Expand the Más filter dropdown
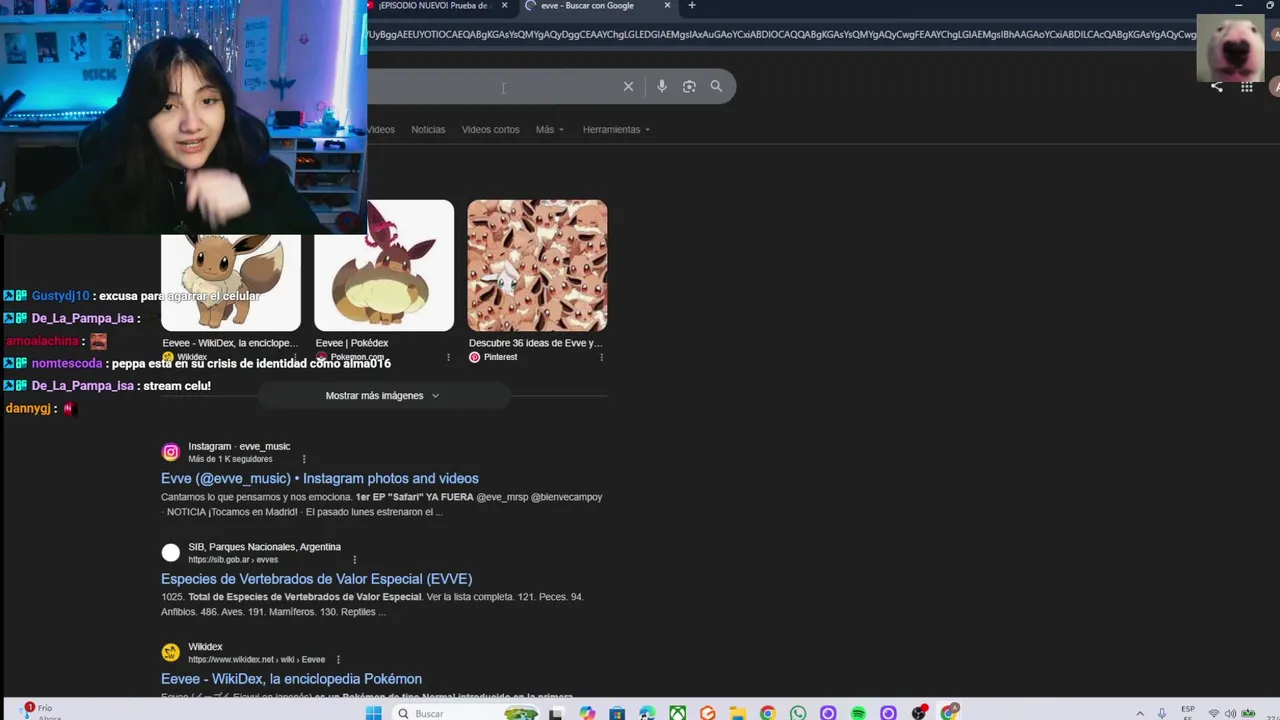1280x720 pixels. pyautogui.click(x=549, y=130)
